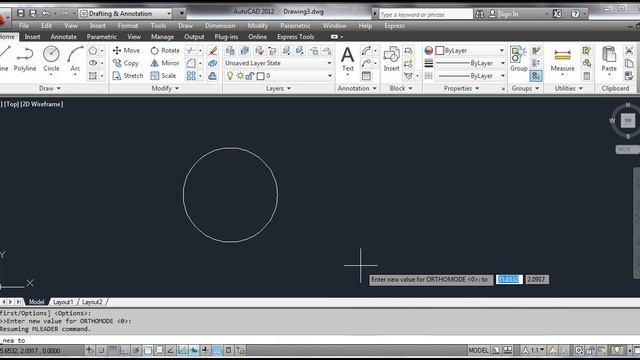This screenshot has width=640, height=360.
Task: Click the Group tool icon
Action: coord(519,59)
